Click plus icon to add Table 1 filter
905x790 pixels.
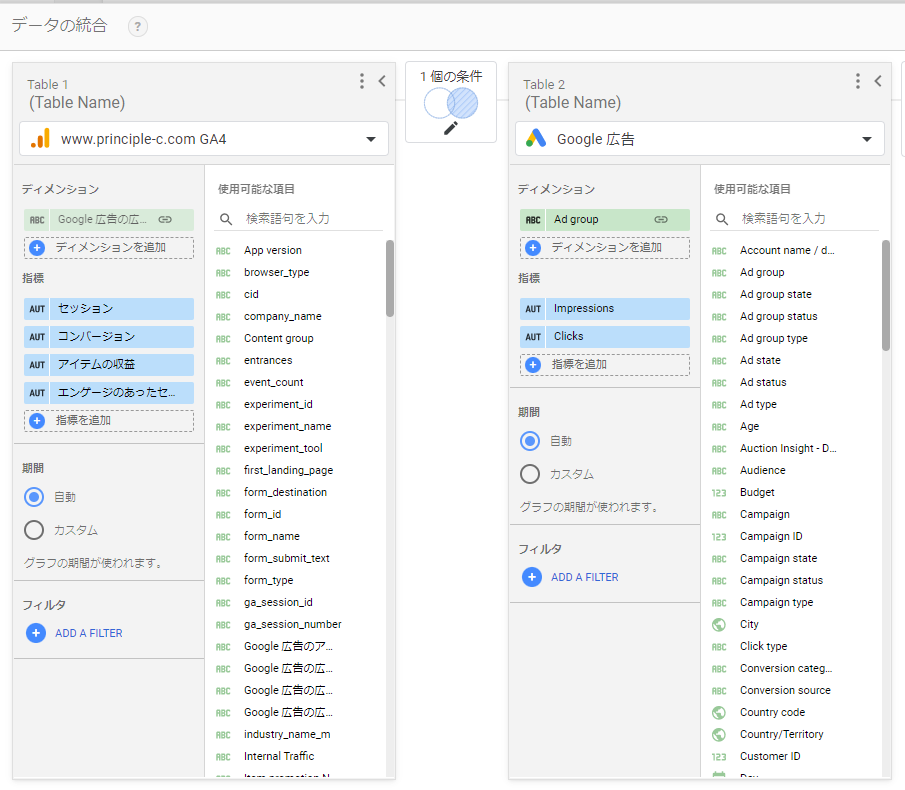click(x=36, y=633)
